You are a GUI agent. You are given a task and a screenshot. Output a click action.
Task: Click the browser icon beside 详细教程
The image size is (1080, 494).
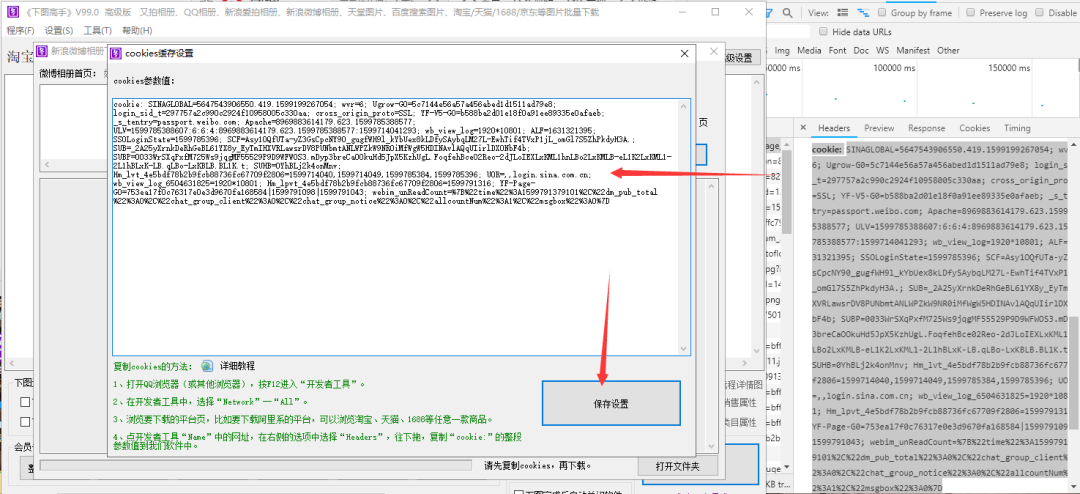pos(207,366)
